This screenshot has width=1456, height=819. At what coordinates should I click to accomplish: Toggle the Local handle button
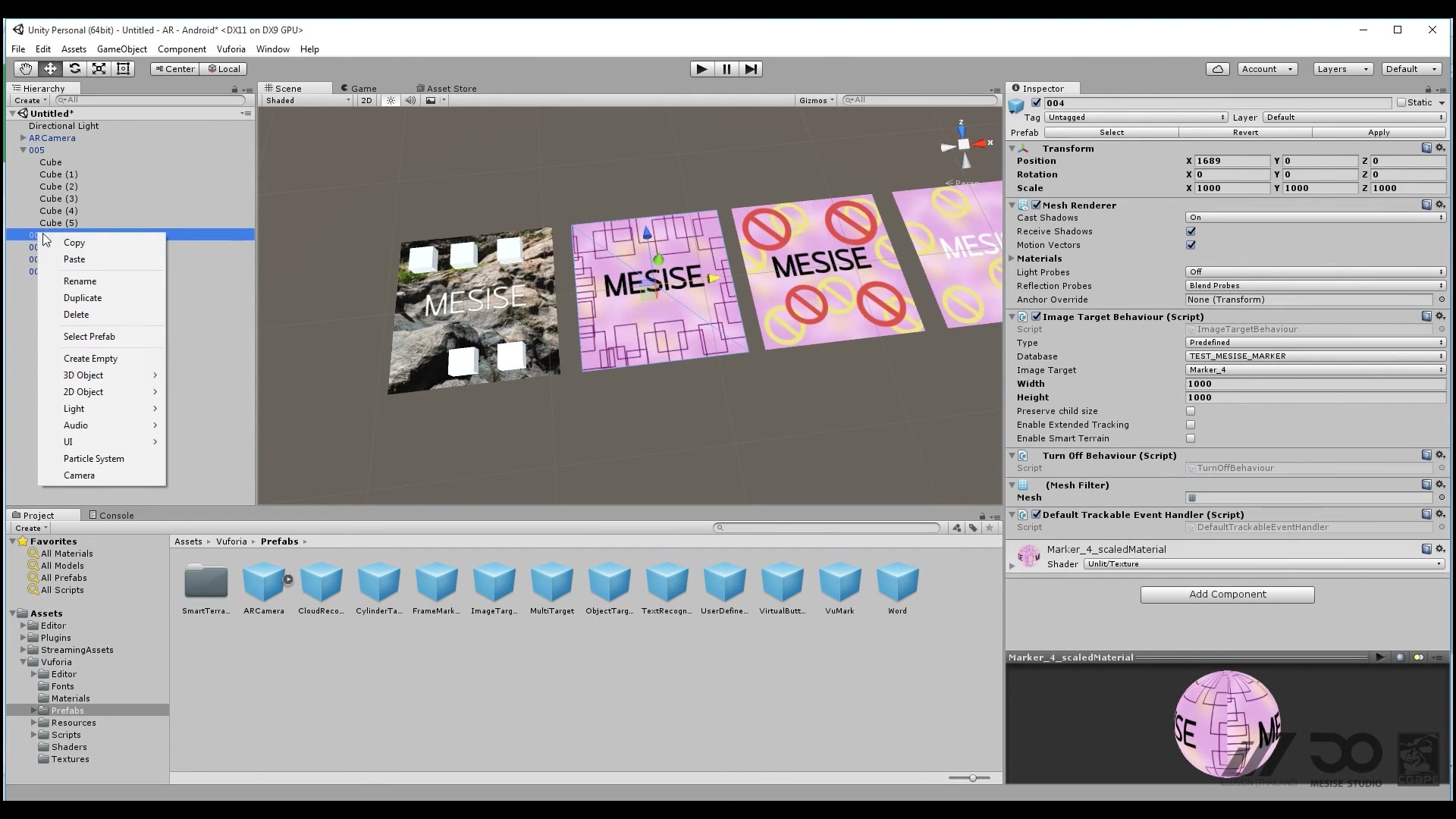point(224,69)
